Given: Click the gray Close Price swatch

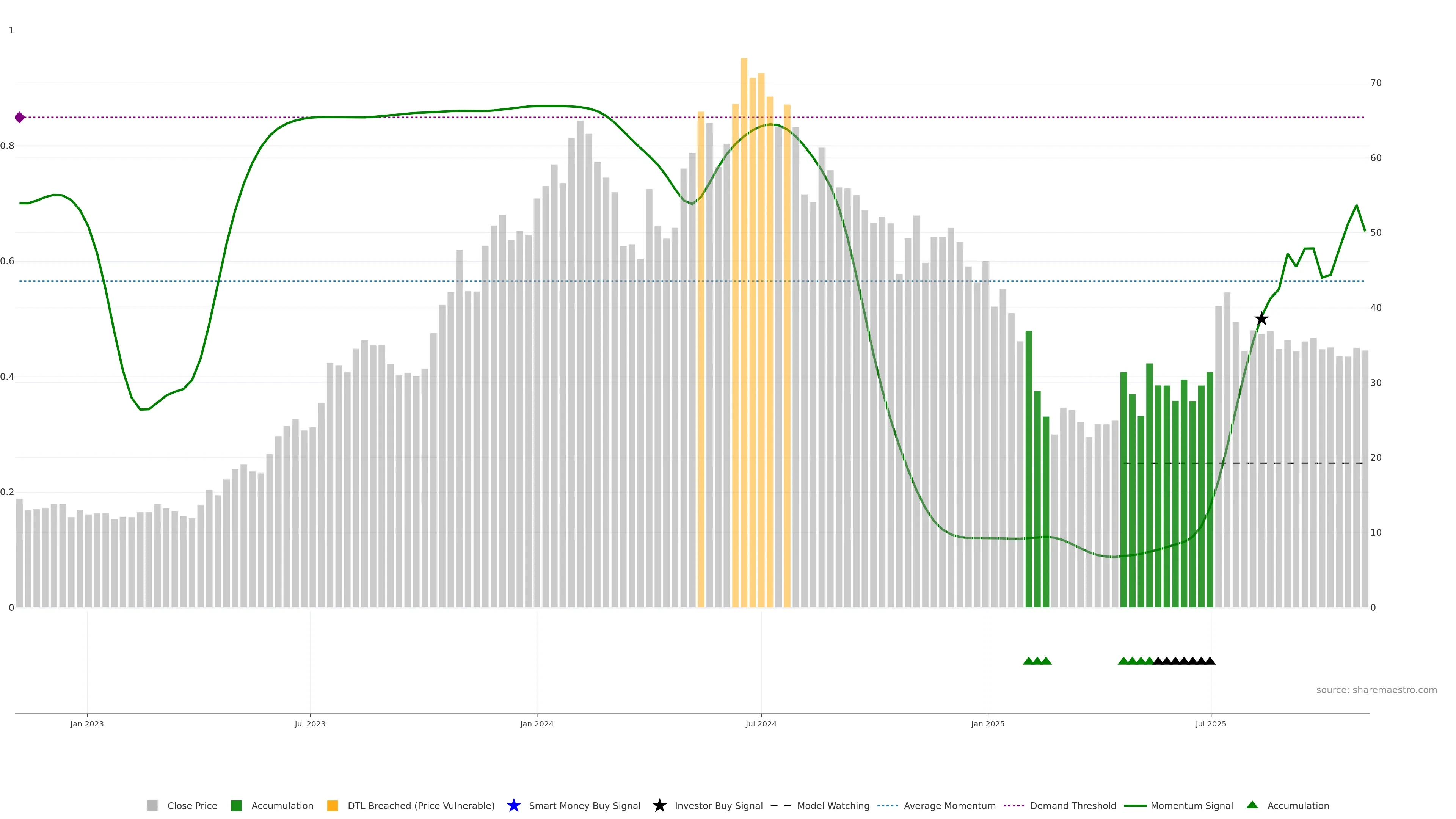Looking at the screenshot, I should [x=152, y=805].
